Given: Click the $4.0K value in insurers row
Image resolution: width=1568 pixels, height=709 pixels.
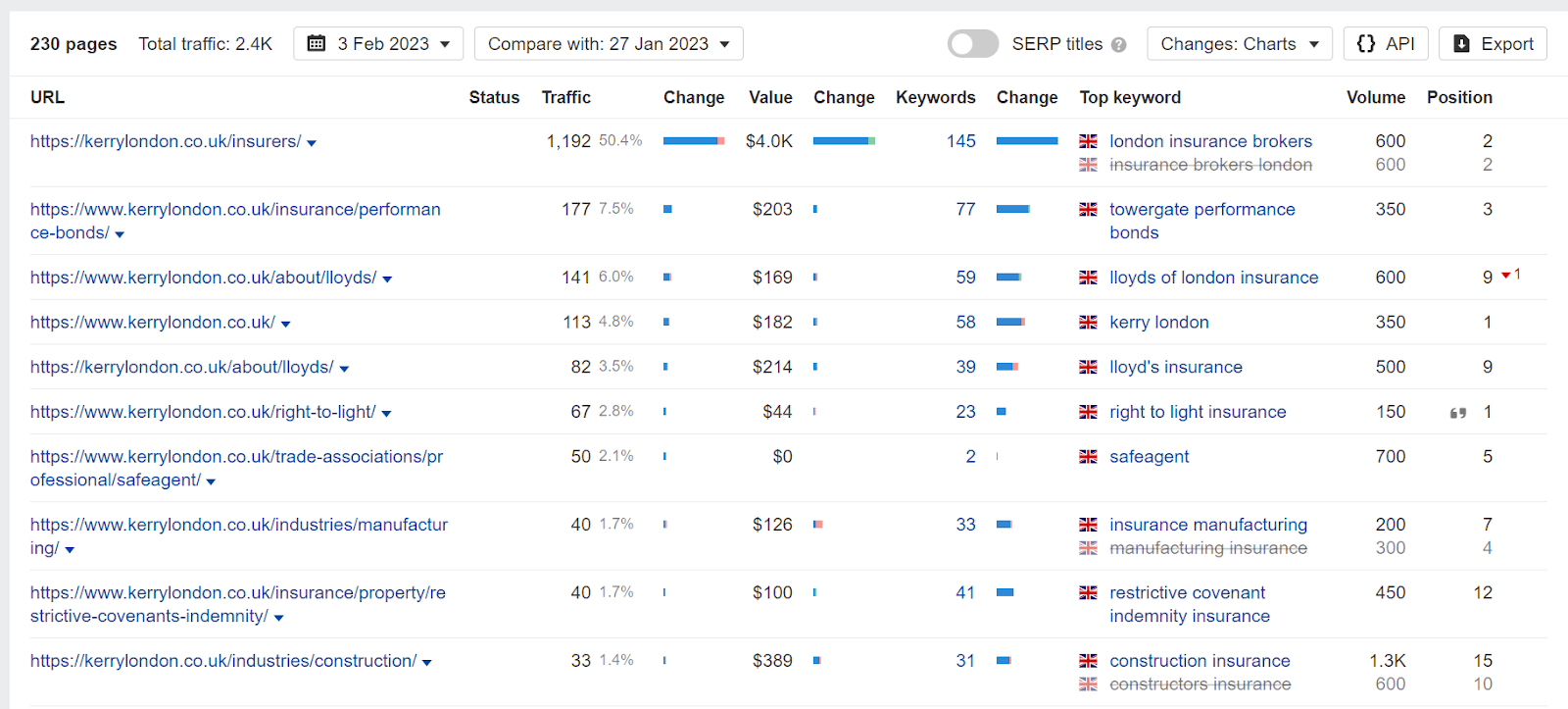Looking at the screenshot, I should tap(768, 141).
